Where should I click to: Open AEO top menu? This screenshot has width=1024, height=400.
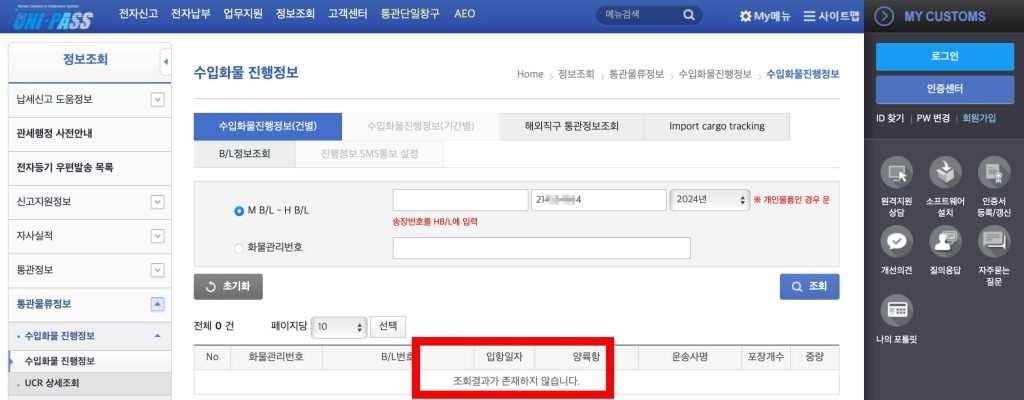[x=464, y=14]
